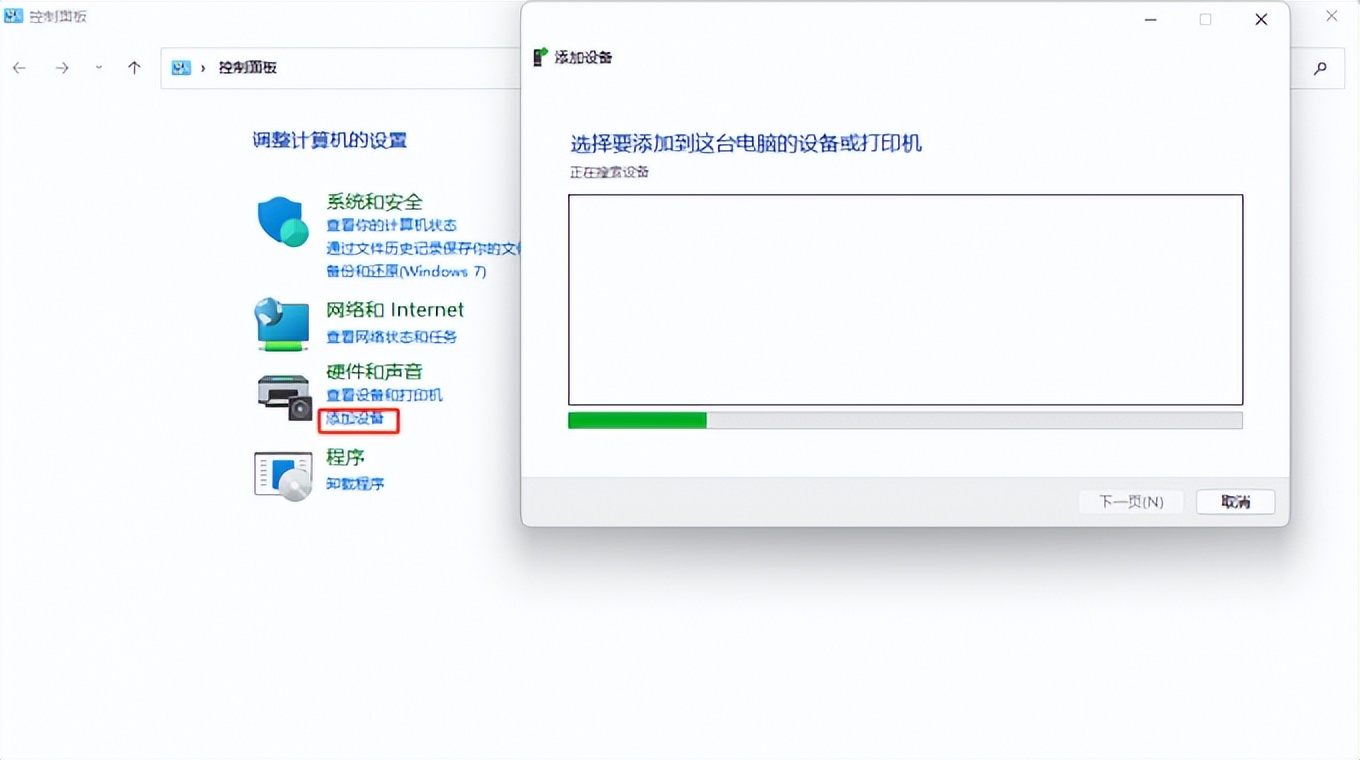This screenshot has height=760, width=1360.
Task: Open the recent-locations dropdown chevron
Action: click(x=97, y=67)
